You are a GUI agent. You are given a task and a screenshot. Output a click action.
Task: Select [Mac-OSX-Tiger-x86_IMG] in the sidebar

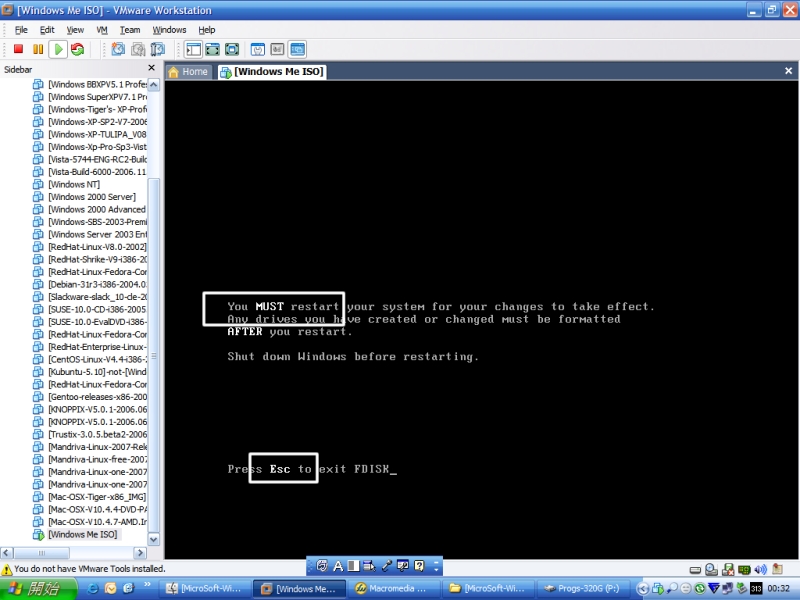89,496
